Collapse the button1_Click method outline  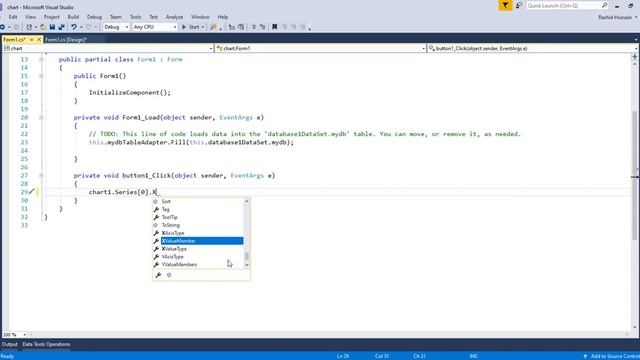coord(41,176)
